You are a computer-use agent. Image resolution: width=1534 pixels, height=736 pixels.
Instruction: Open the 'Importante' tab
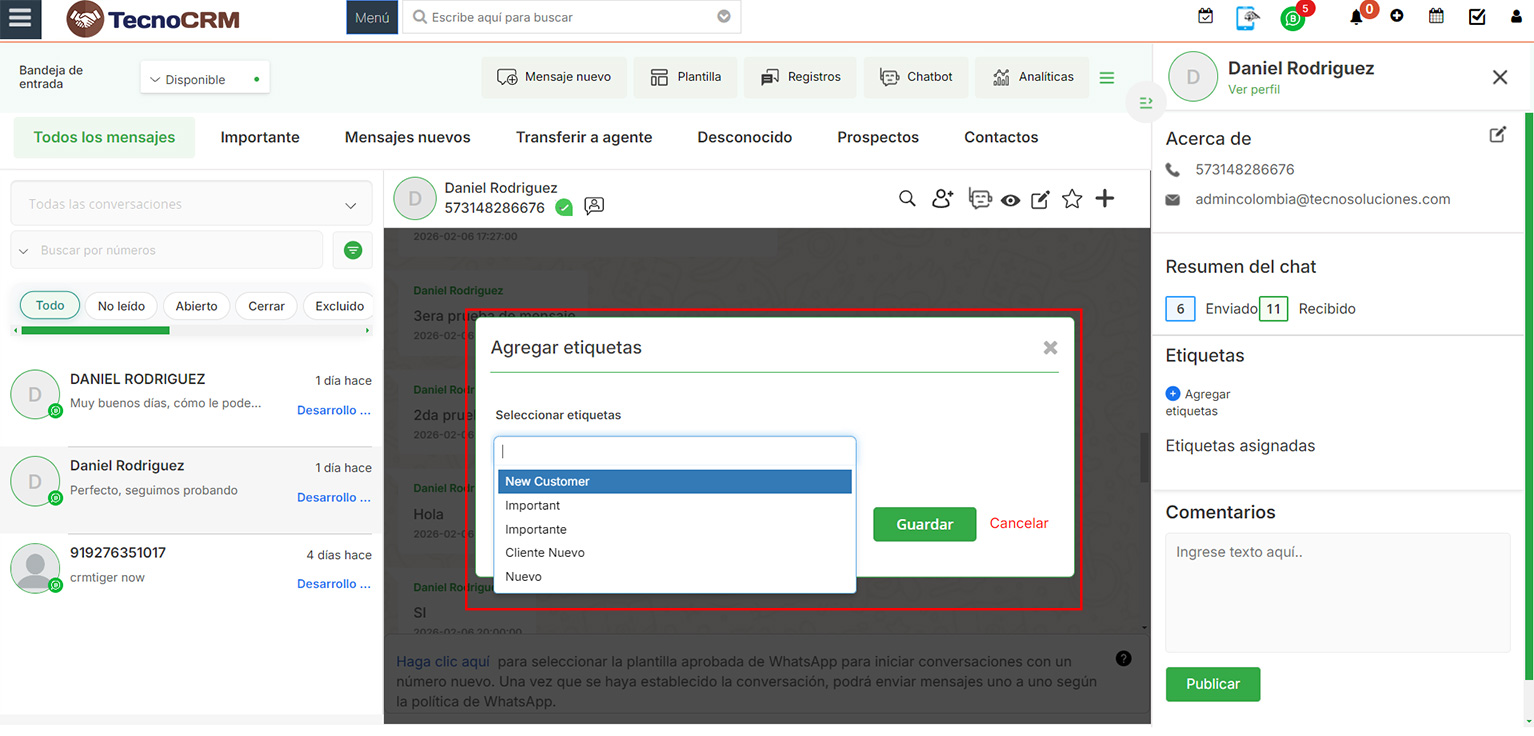(x=259, y=137)
